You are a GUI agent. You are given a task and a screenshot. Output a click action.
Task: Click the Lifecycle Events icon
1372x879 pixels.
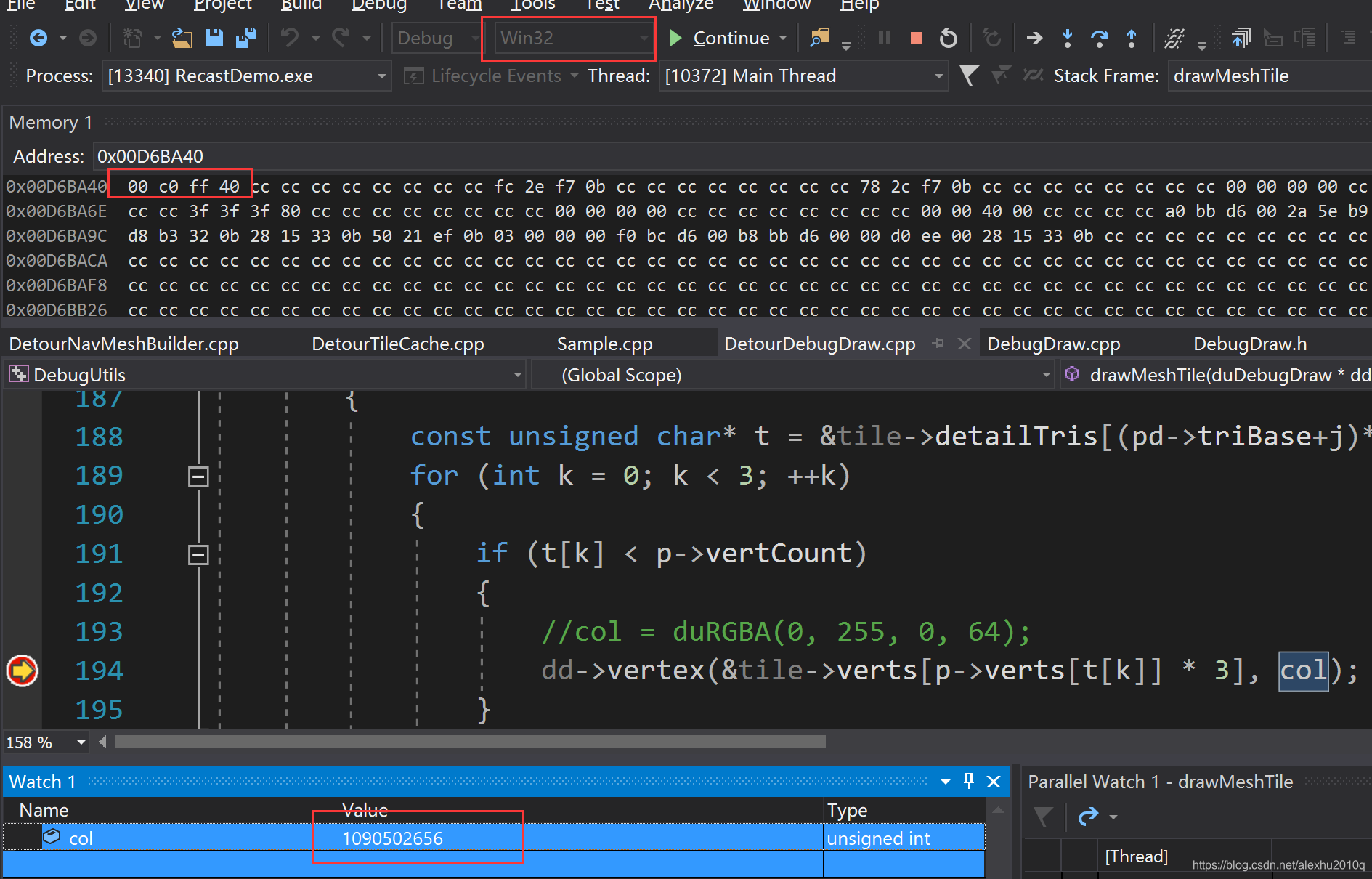tap(413, 76)
